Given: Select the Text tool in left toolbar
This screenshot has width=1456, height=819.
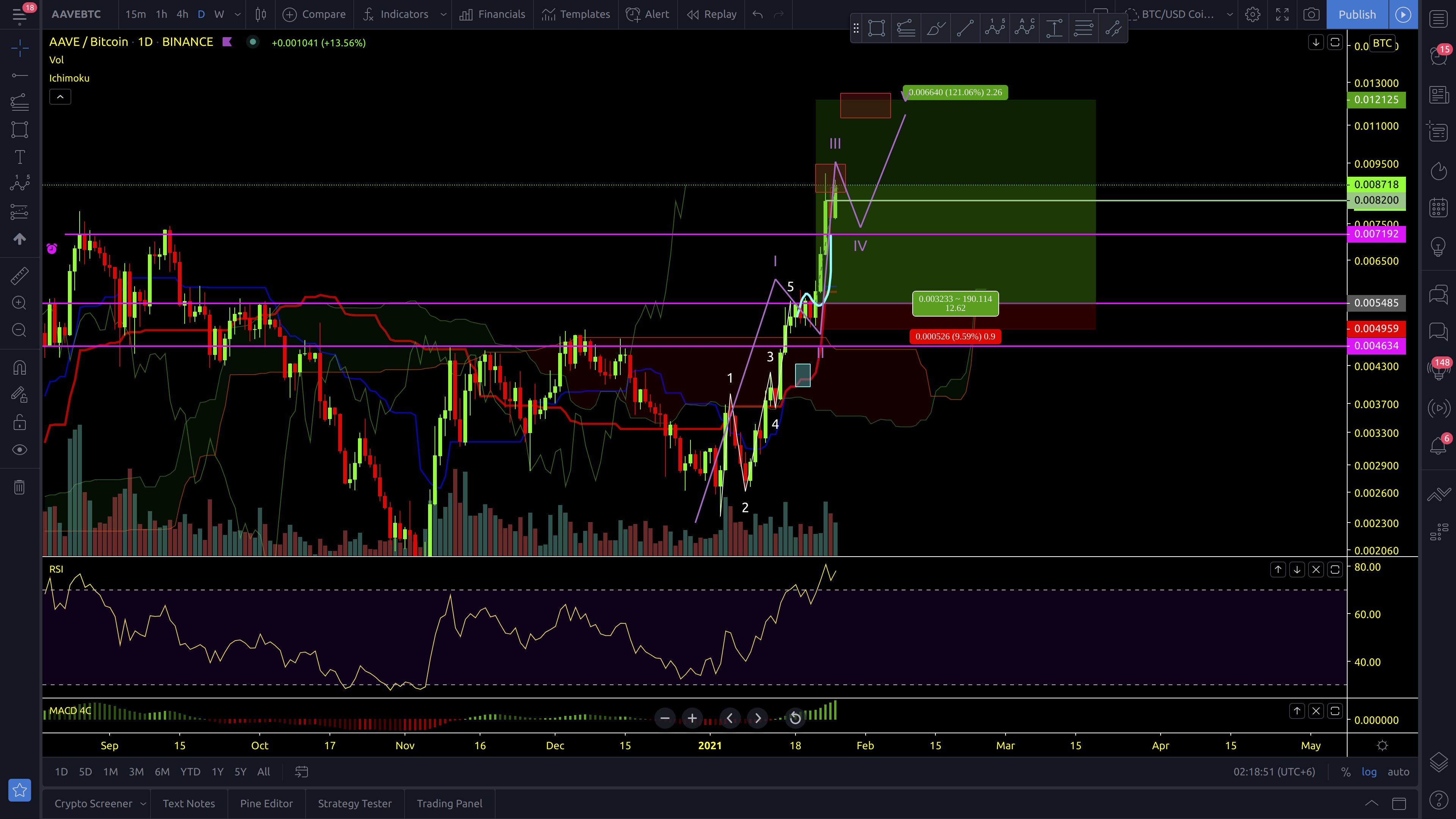Looking at the screenshot, I should pos(19,157).
